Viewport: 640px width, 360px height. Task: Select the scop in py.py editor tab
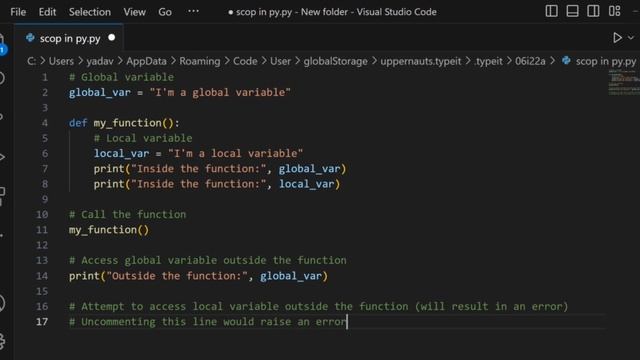pos(69,38)
